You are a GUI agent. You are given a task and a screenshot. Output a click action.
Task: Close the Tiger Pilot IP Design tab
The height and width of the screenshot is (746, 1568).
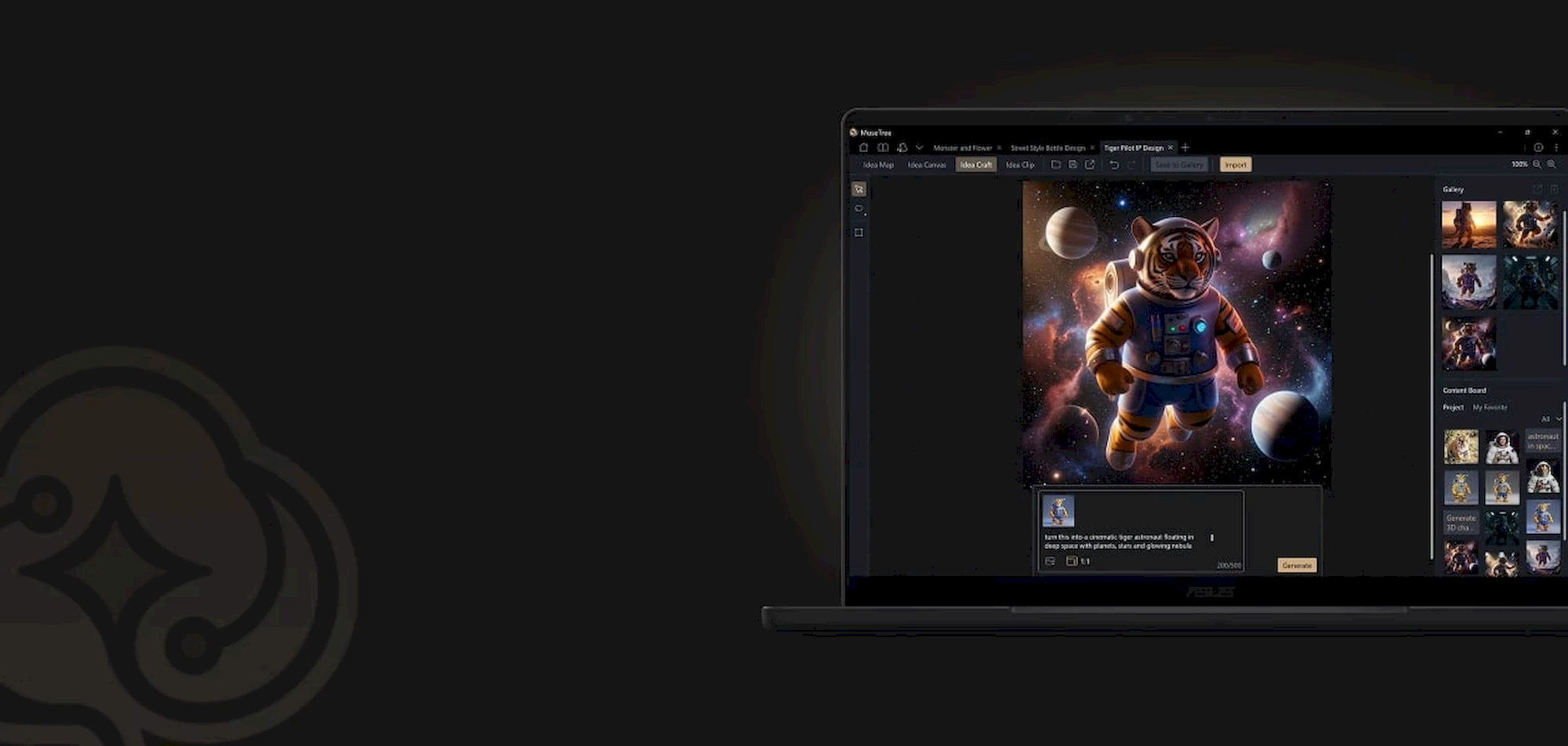click(1171, 147)
